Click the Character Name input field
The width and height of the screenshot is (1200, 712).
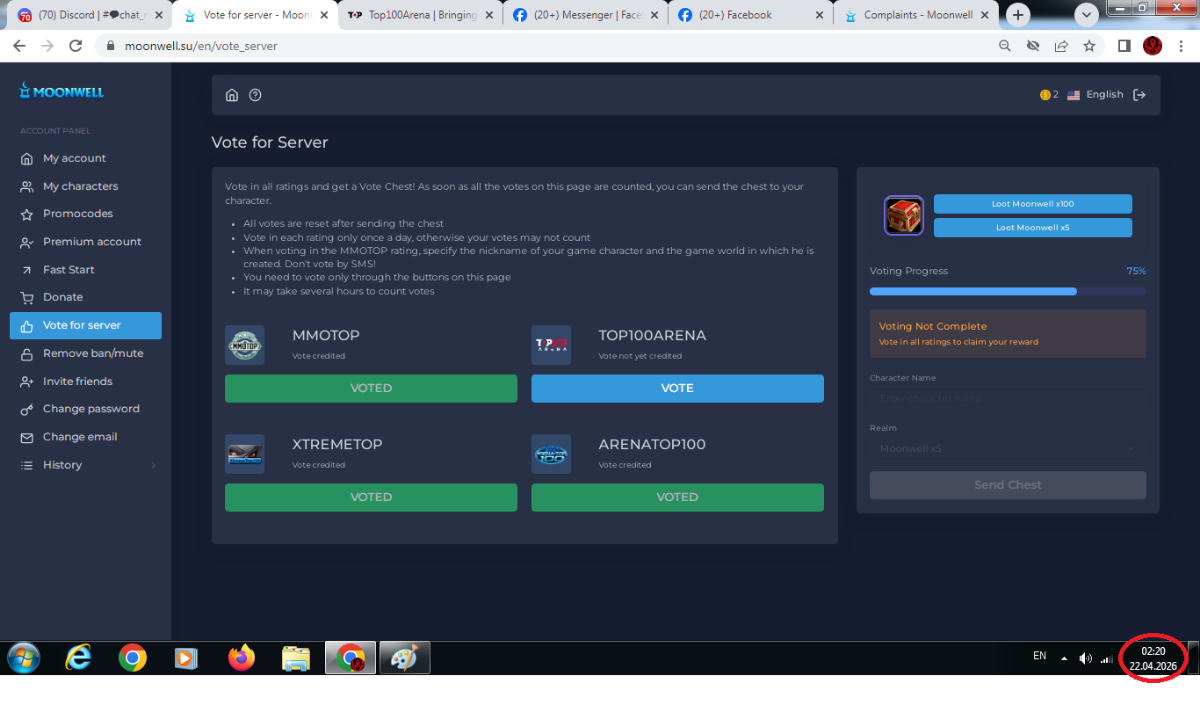point(1007,399)
